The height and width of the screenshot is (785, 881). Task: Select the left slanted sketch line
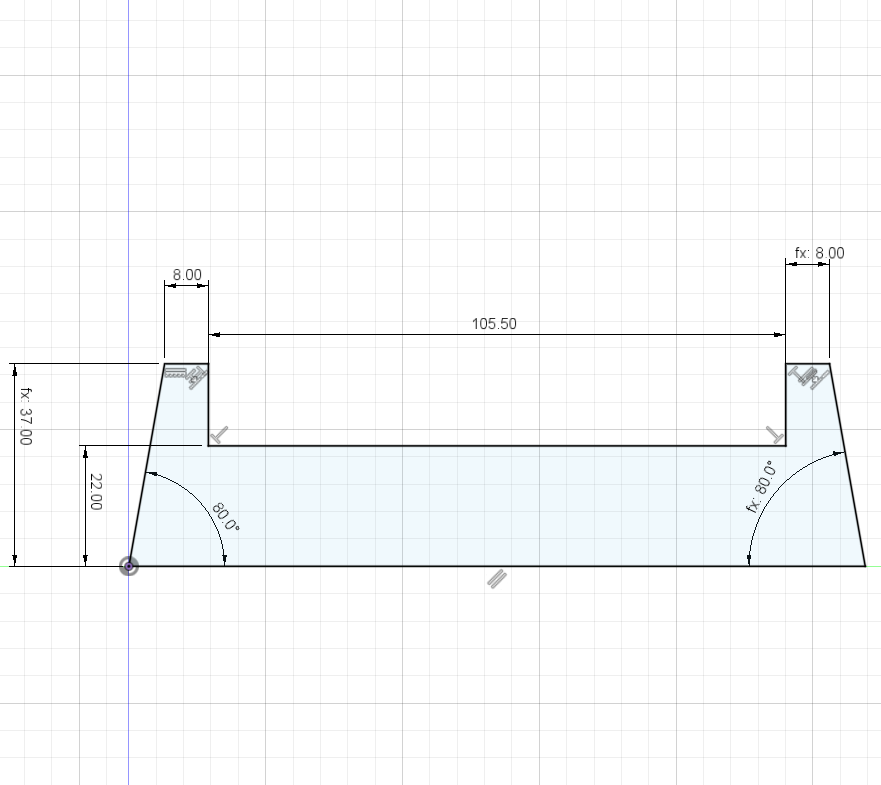[147, 465]
